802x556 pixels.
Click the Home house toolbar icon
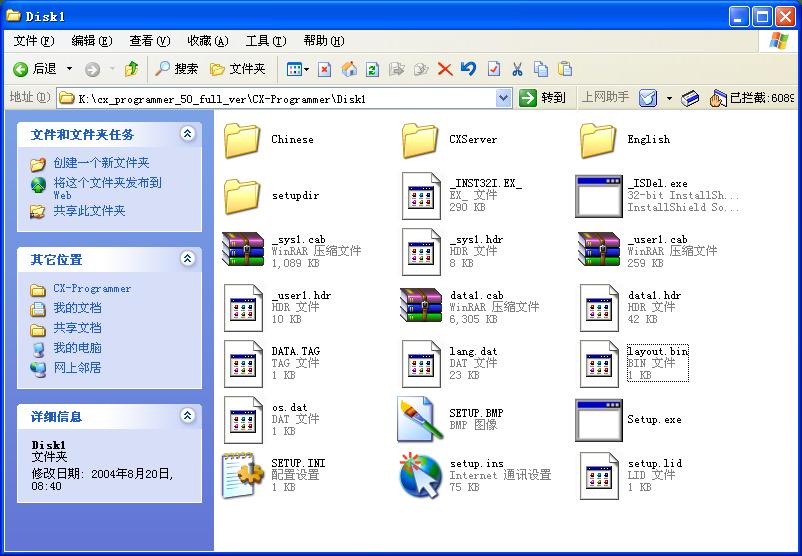click(349, 69)
